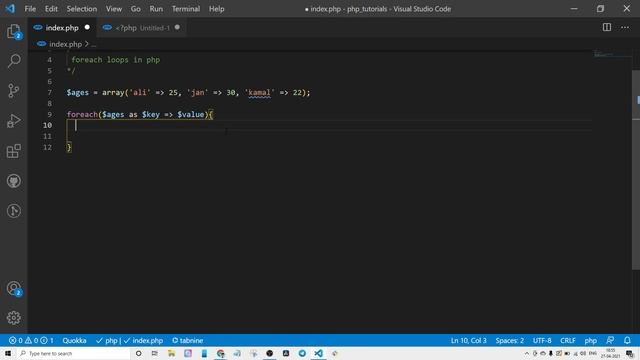This screenshot has width=640, height=360.
Task: Change language mode via php
Action: [x=591, y=340]
